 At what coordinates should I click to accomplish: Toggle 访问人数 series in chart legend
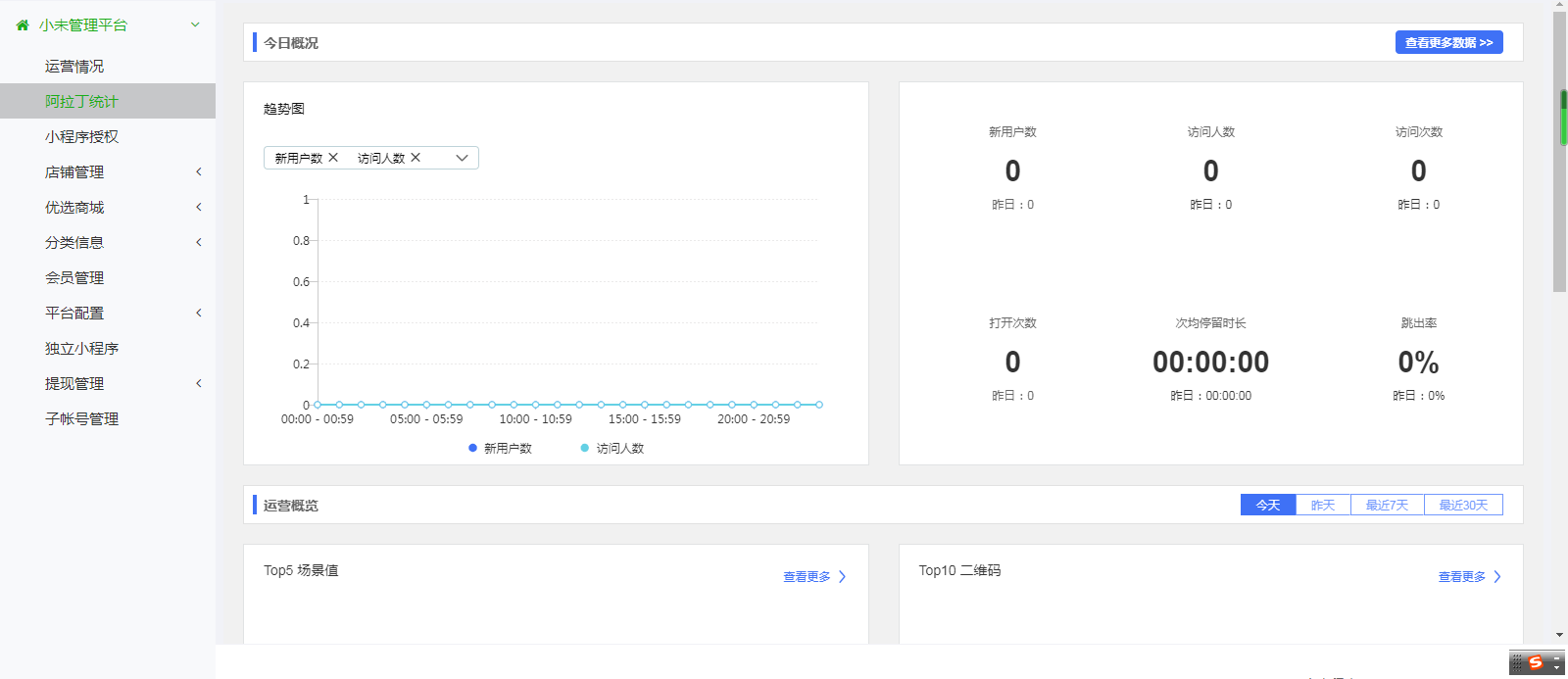[x=612, y=449]
